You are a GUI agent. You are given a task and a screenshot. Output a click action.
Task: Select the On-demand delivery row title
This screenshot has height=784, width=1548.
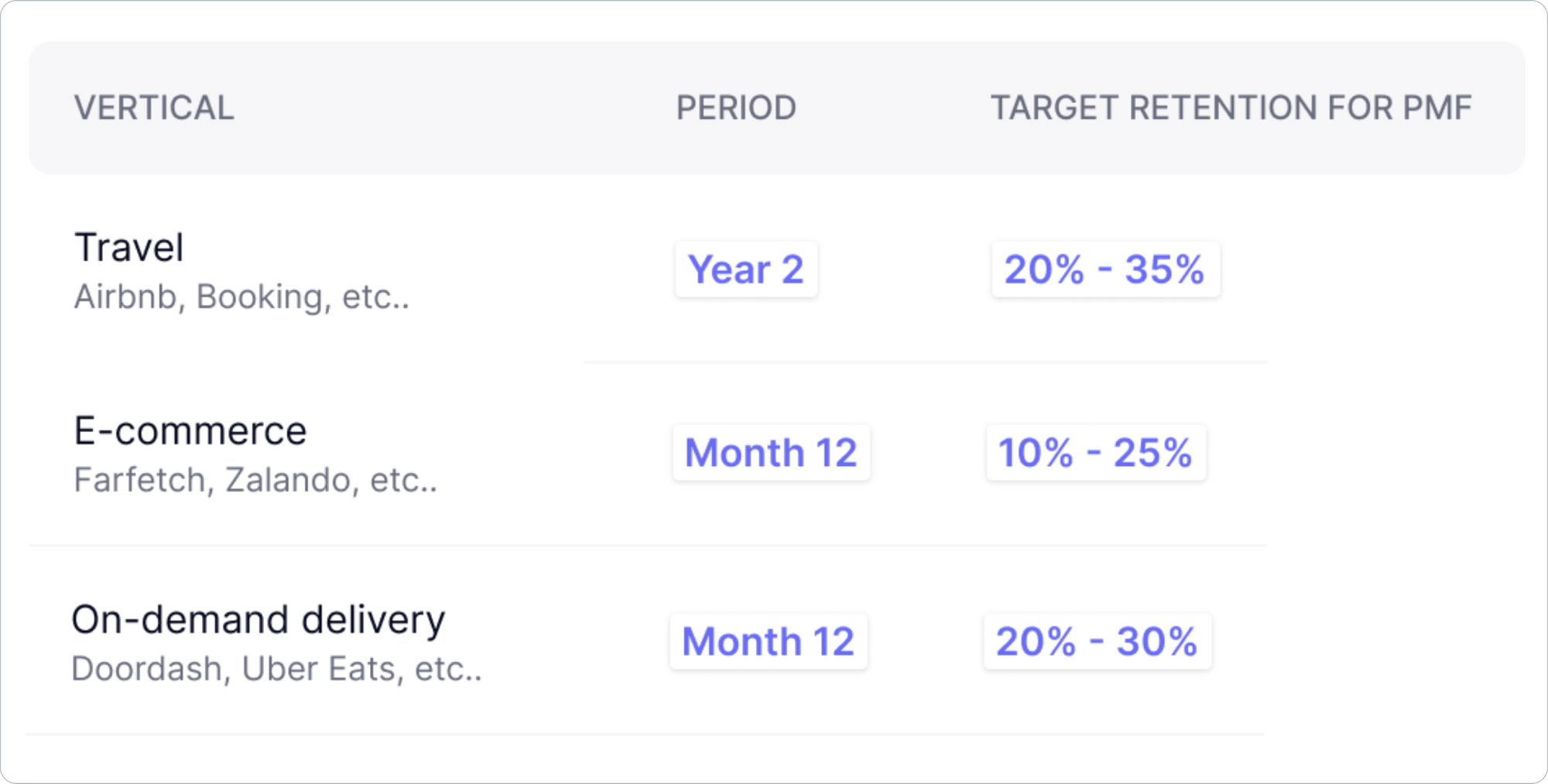pyautogui.click(x=259, y=620)
